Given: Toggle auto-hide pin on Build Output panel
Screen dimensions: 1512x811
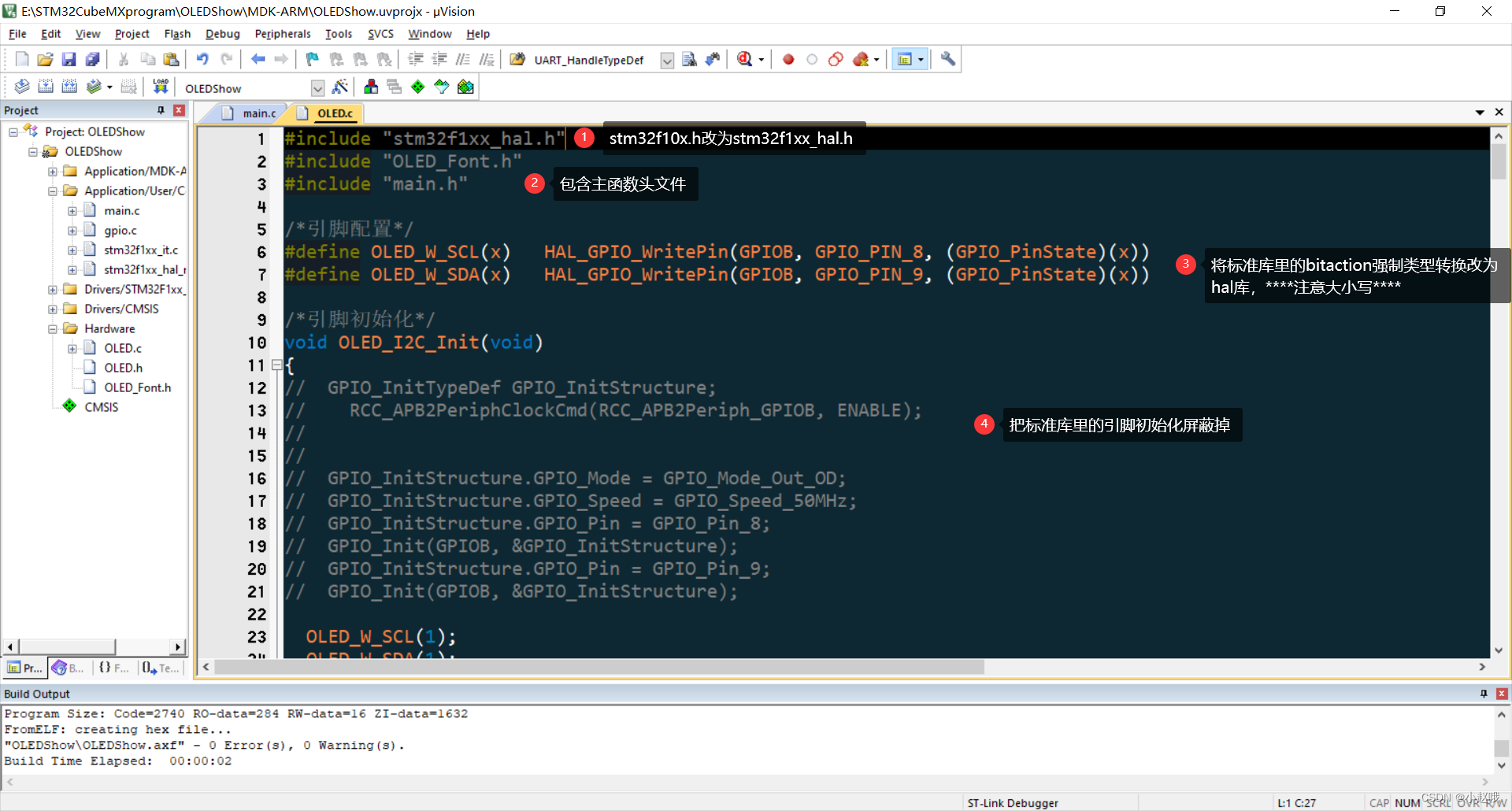Looking at the screenshot, I should pyautogui.click(x=1484, y=694).
